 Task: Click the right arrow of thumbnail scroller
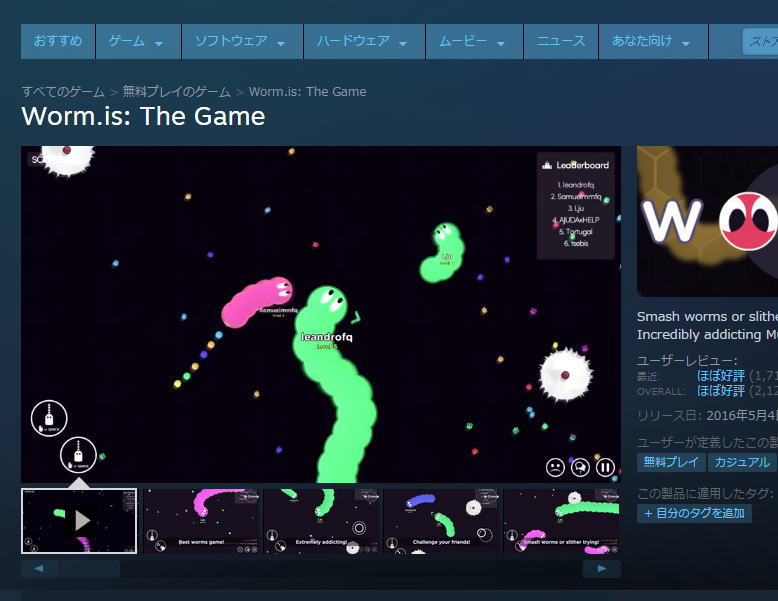602,569
